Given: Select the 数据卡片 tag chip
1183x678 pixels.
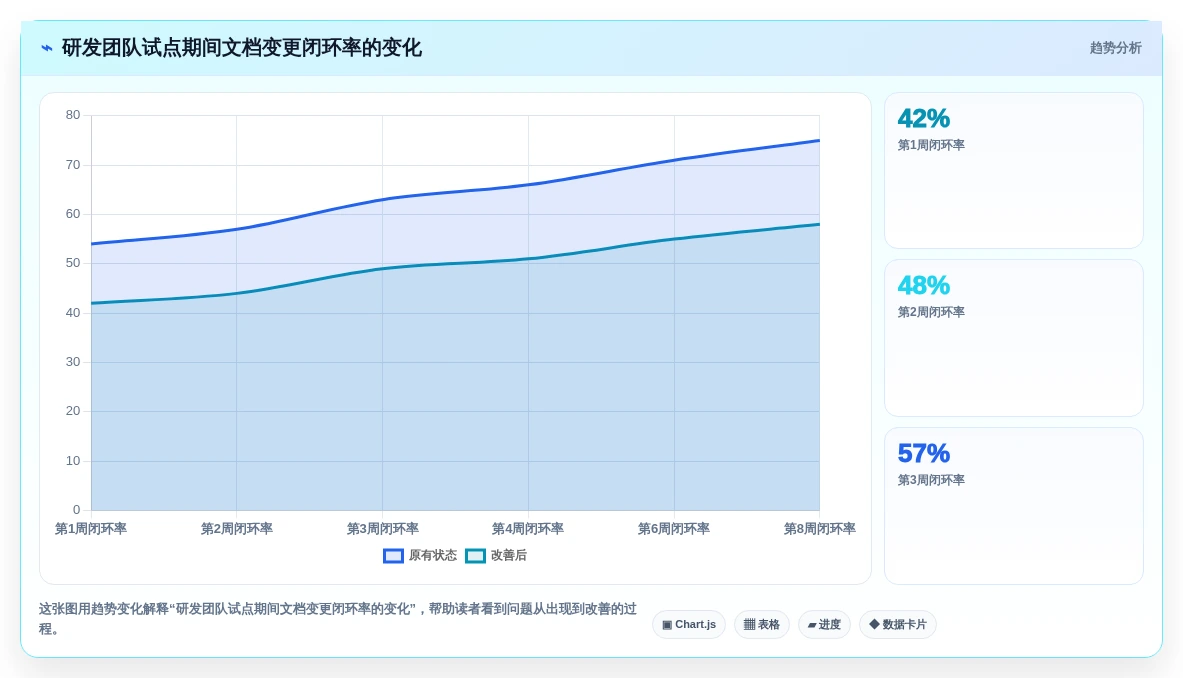Looking at the screenshot, I should click(898, 624).
